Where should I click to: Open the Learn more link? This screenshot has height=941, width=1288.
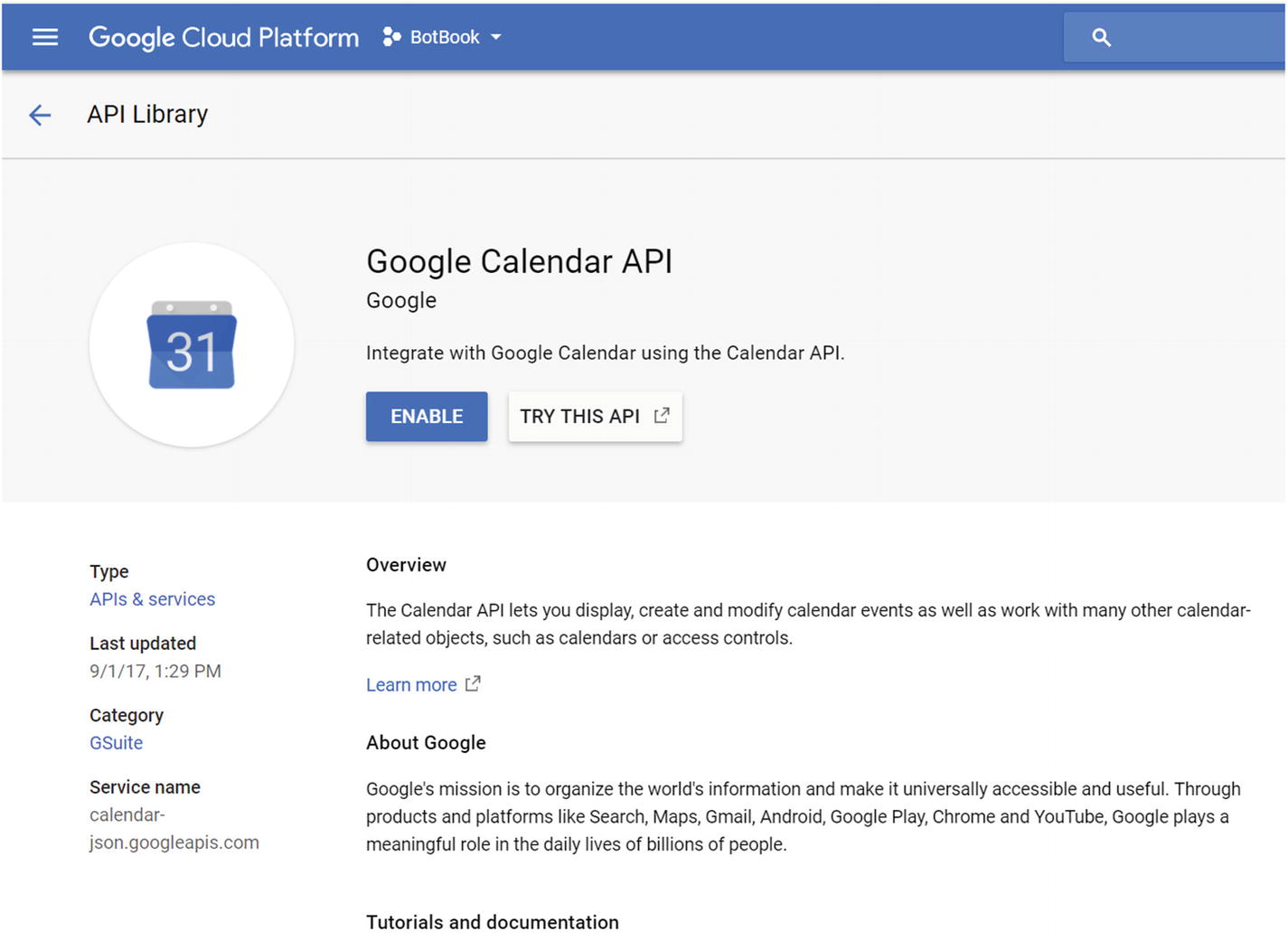[x=411, y=685]
